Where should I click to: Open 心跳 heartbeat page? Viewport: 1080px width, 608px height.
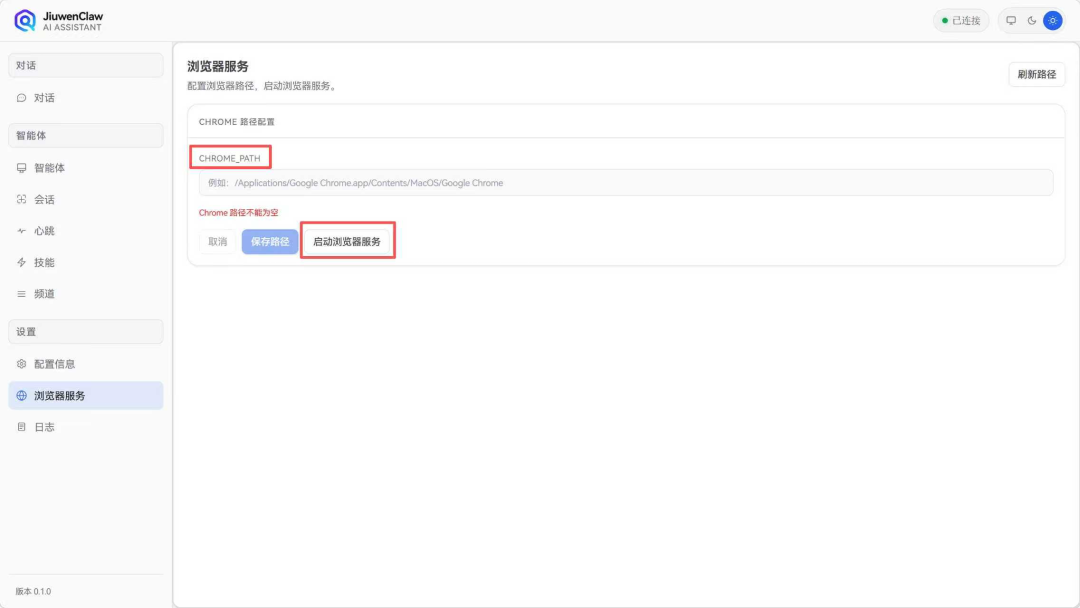pos(85,231)
